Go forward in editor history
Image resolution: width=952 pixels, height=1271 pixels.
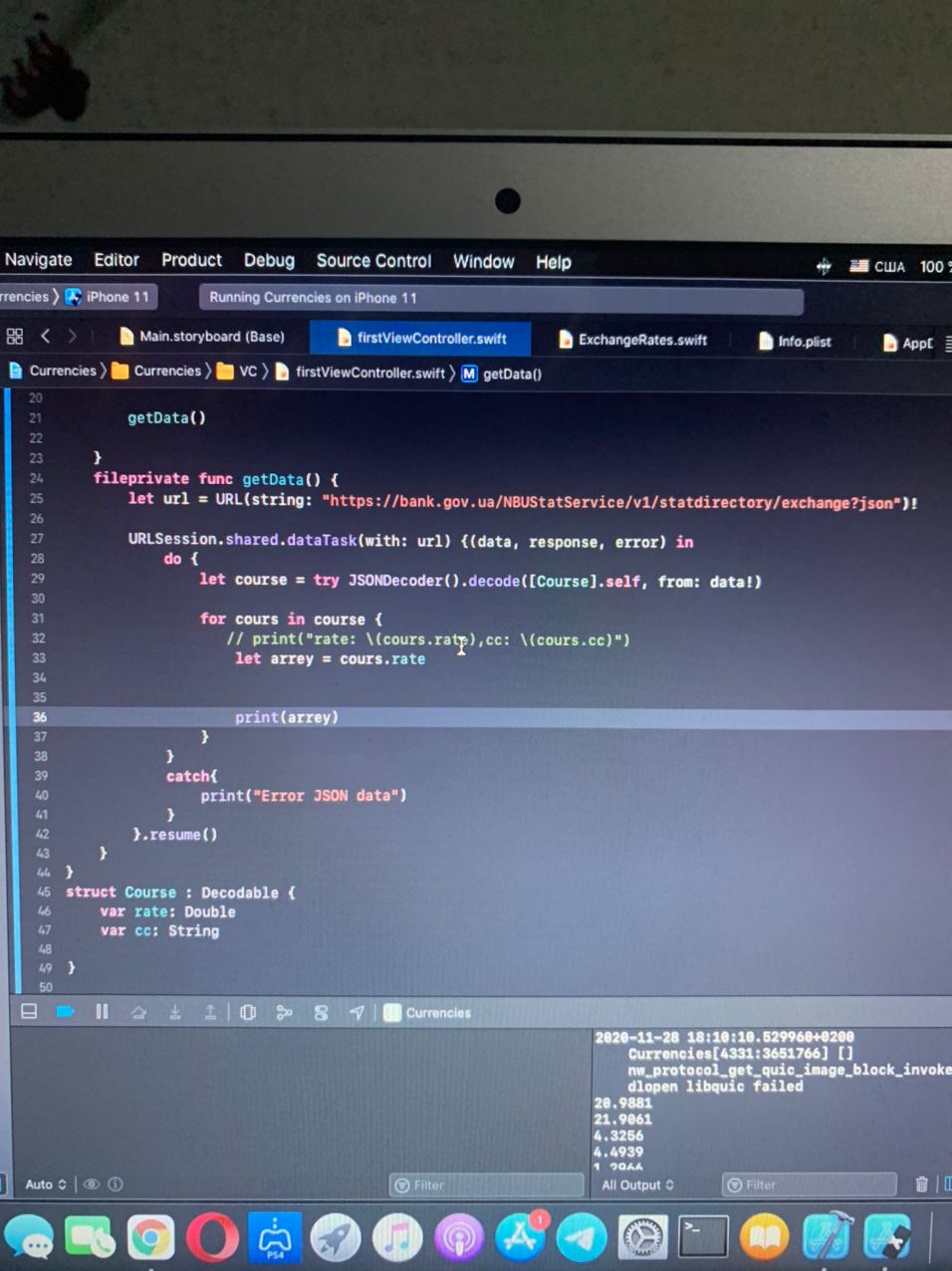(73, 337)
